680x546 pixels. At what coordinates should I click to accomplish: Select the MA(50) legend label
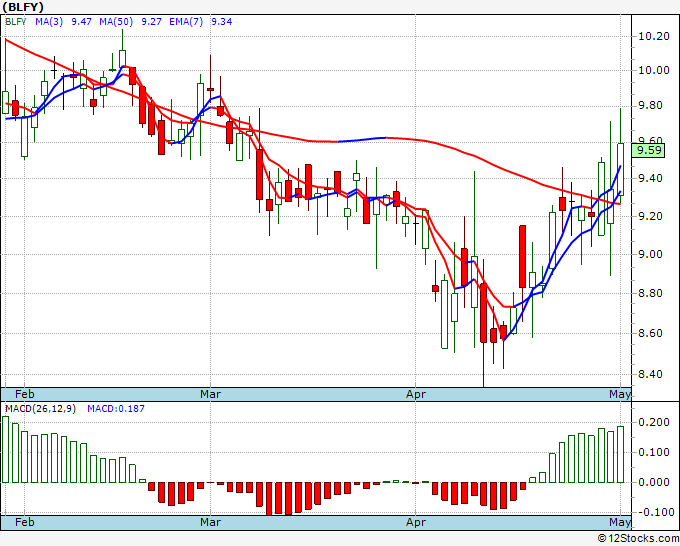(x=116, y=21)
